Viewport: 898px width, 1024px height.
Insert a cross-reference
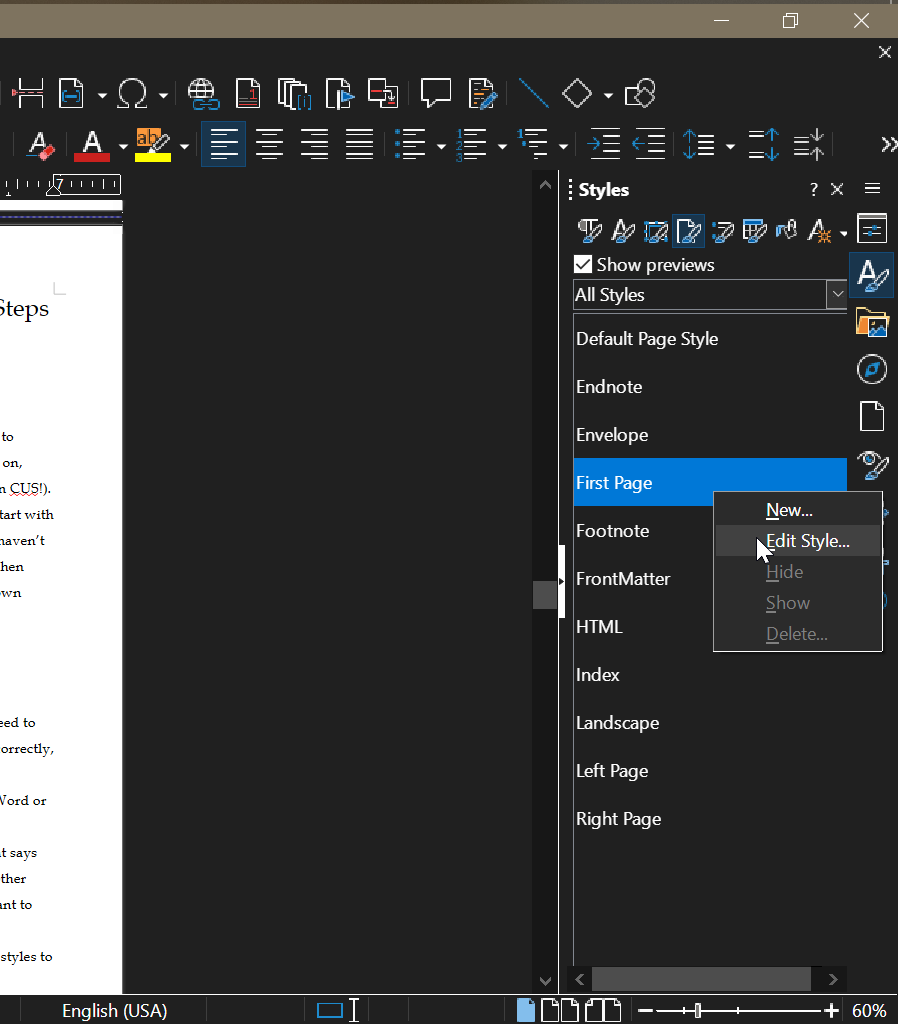tap(383, 93)
